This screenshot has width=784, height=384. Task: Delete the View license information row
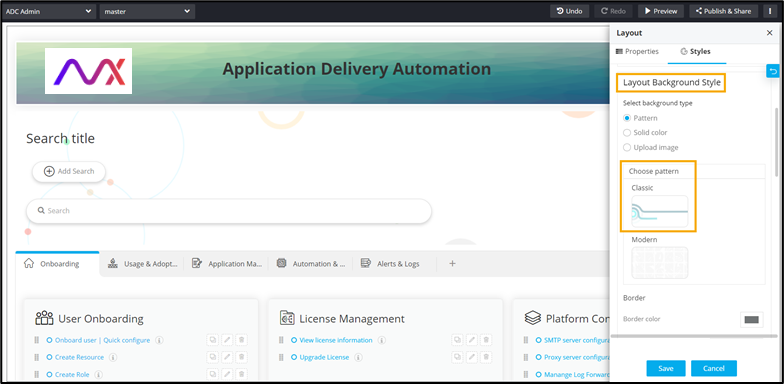(x=486, y=340)
